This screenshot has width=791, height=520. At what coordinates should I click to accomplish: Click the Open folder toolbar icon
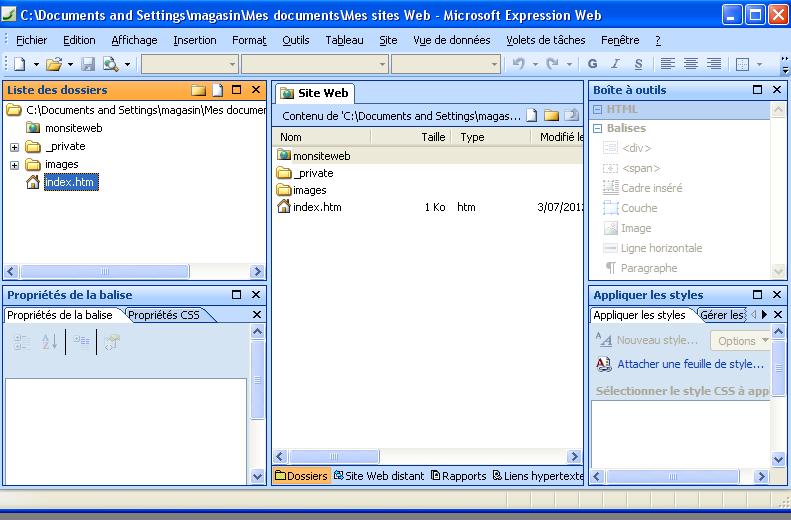(54, 64)
